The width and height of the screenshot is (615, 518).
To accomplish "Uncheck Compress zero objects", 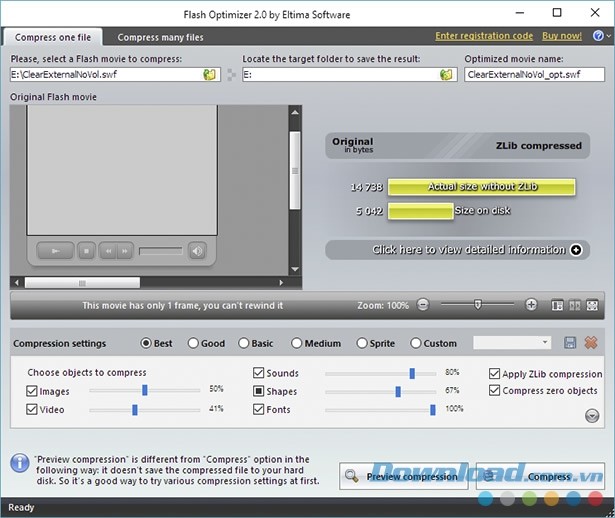I will click(x=495, y=391).
